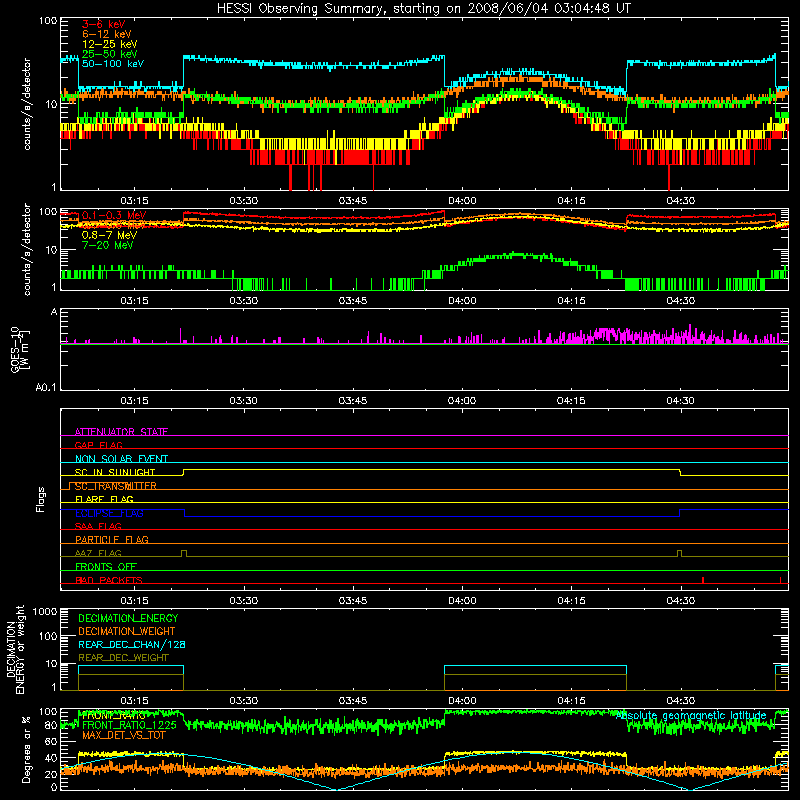Click the MAX_DET_VS_TOT legend label
Screen dimensions: 800x800
click(x=124, y=735)
